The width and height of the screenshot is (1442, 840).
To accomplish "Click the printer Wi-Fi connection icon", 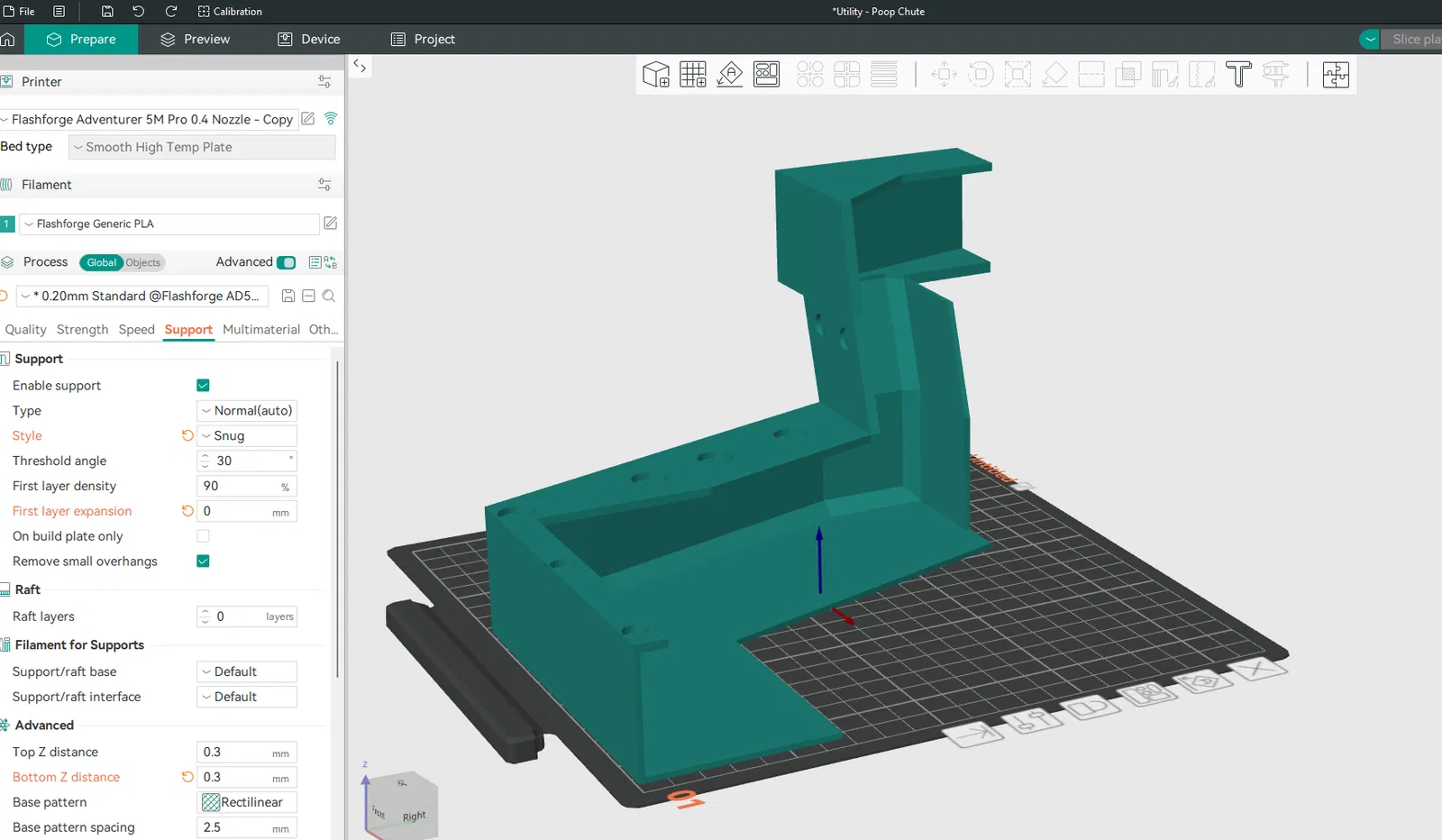I will coord(331,119).
